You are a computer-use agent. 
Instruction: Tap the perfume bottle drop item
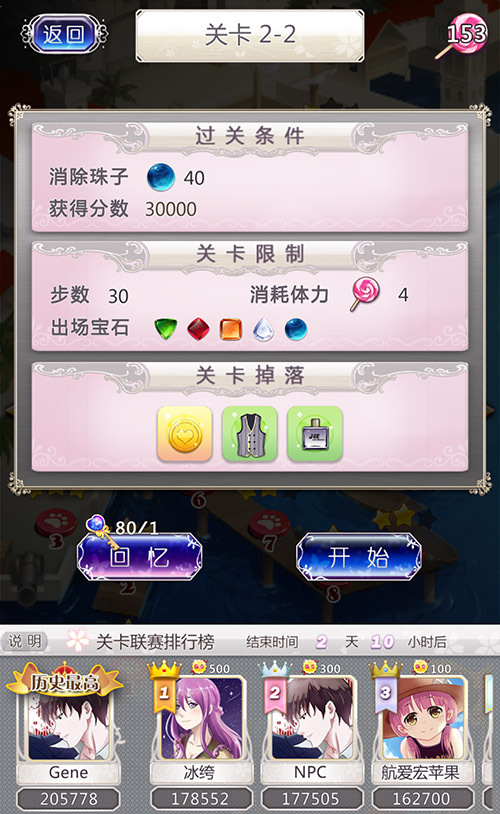[315, 434]
